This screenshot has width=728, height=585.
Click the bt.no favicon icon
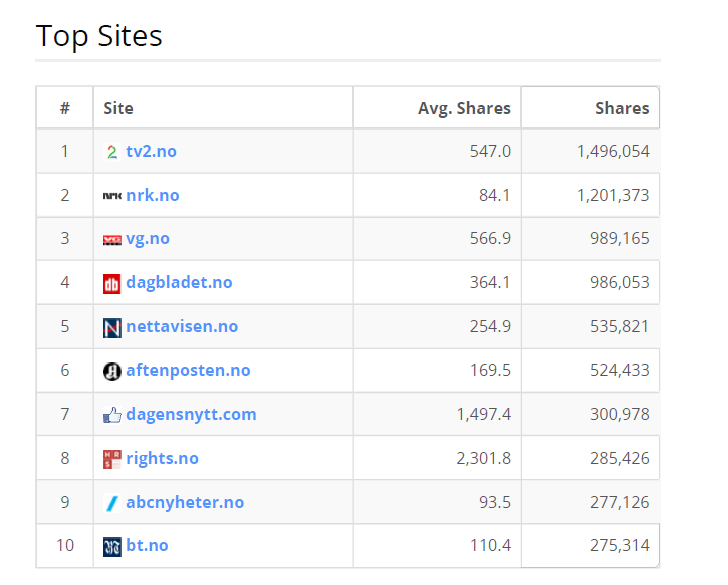click(x=112, y=547)
